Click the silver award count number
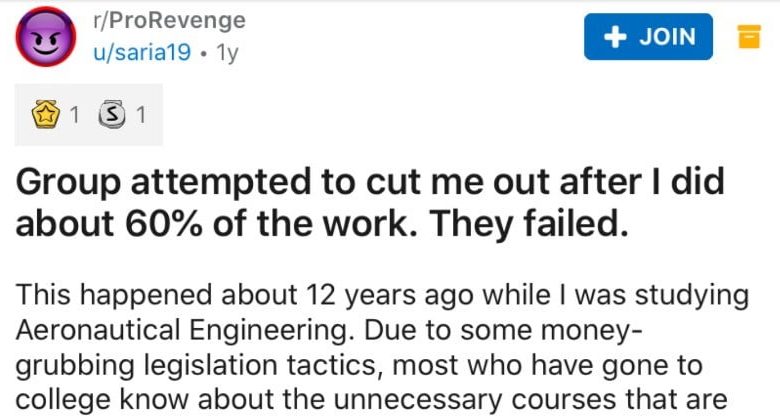 tap(140, 116)
